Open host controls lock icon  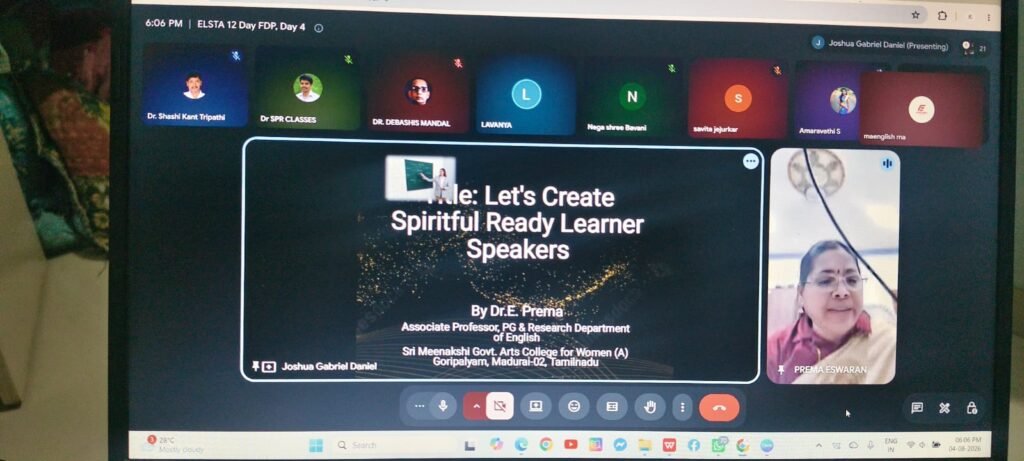[972, 407]
